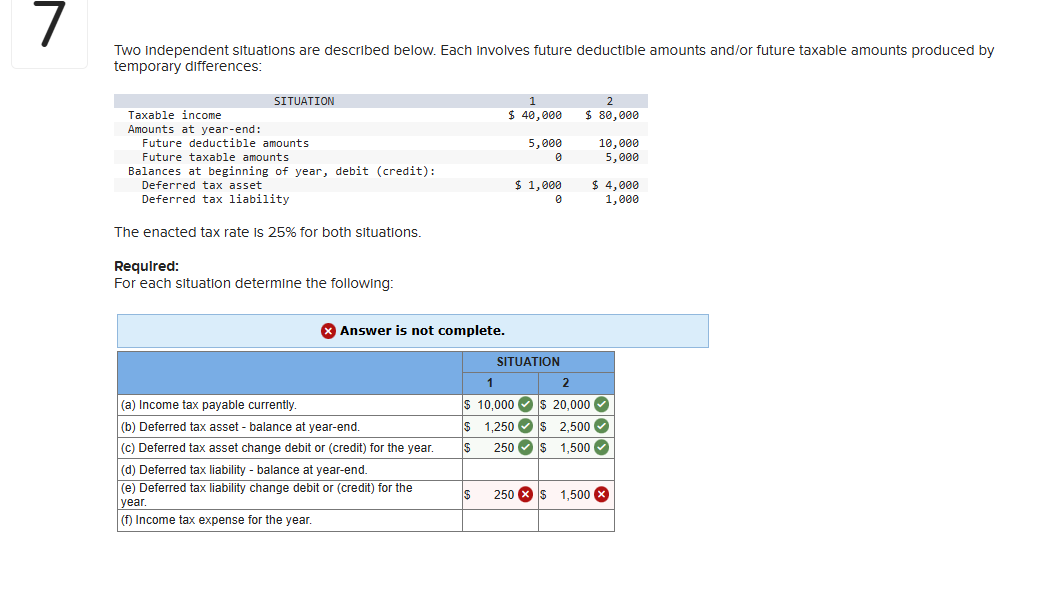Click column header 1 in answer table
The height and width of the screenshot is (606, 1047).
[x=488, y=382]
